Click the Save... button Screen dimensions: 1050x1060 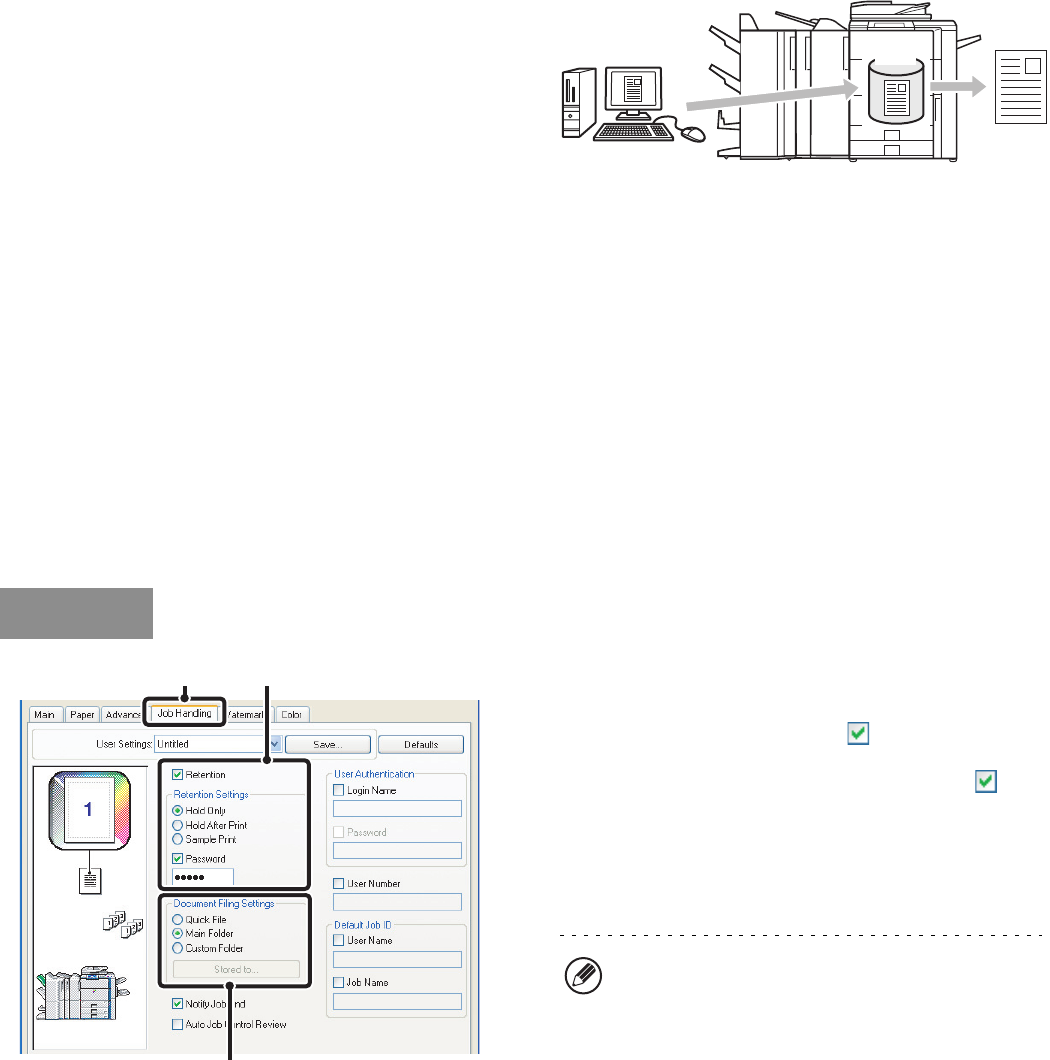[x=328, y=744]
